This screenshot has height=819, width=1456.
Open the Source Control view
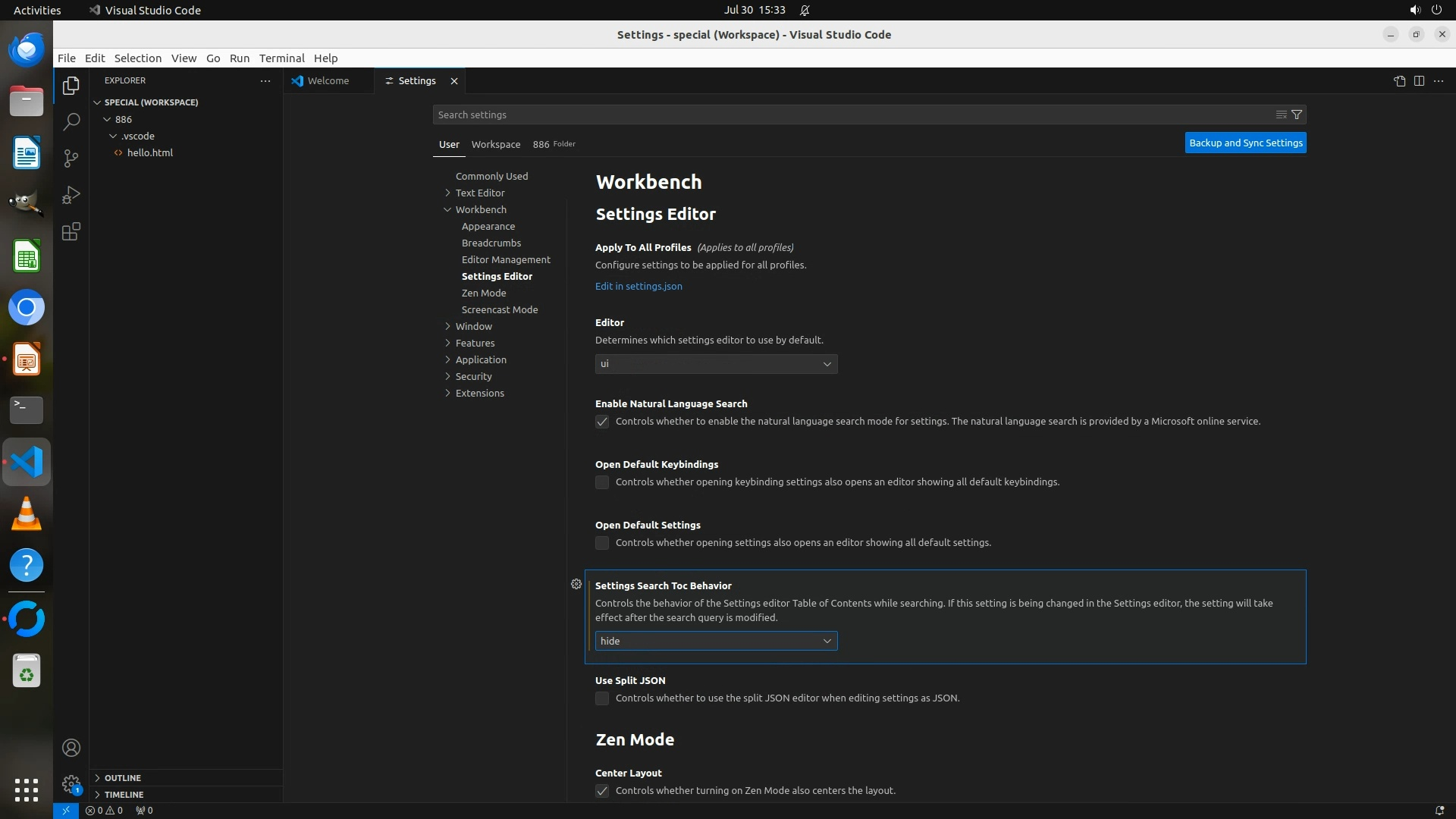[71, 158]
